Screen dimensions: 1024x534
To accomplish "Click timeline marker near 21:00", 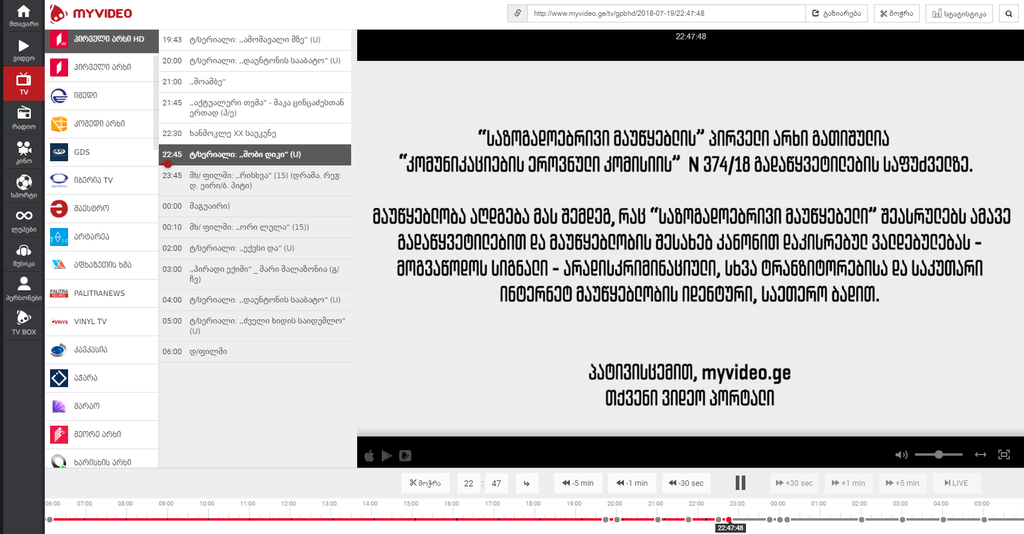I will [658, 520].
